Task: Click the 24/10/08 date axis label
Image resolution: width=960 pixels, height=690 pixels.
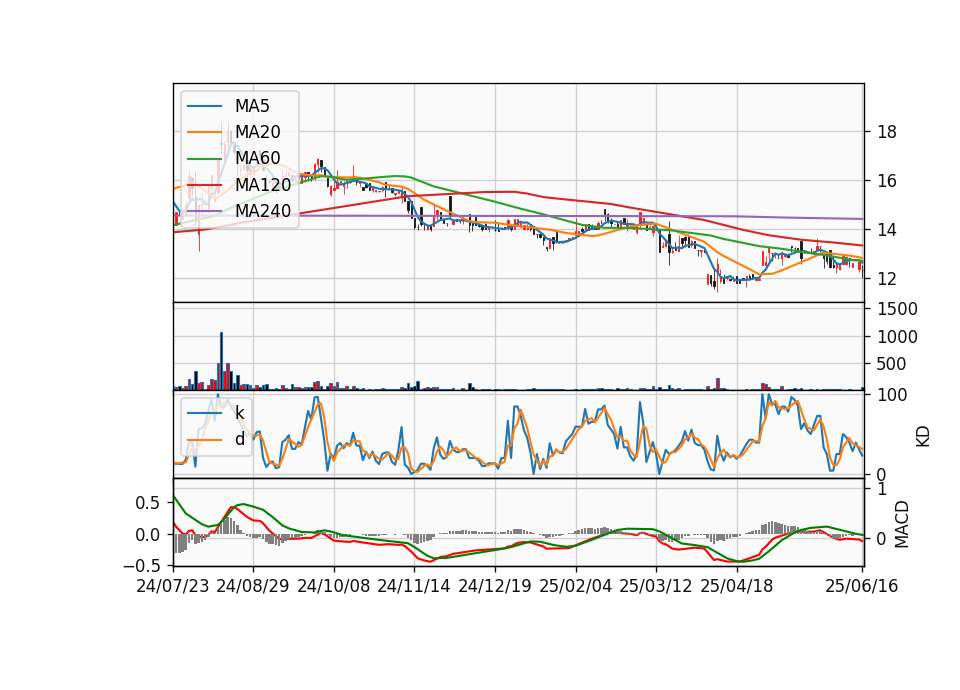Action: click(334, 586)
